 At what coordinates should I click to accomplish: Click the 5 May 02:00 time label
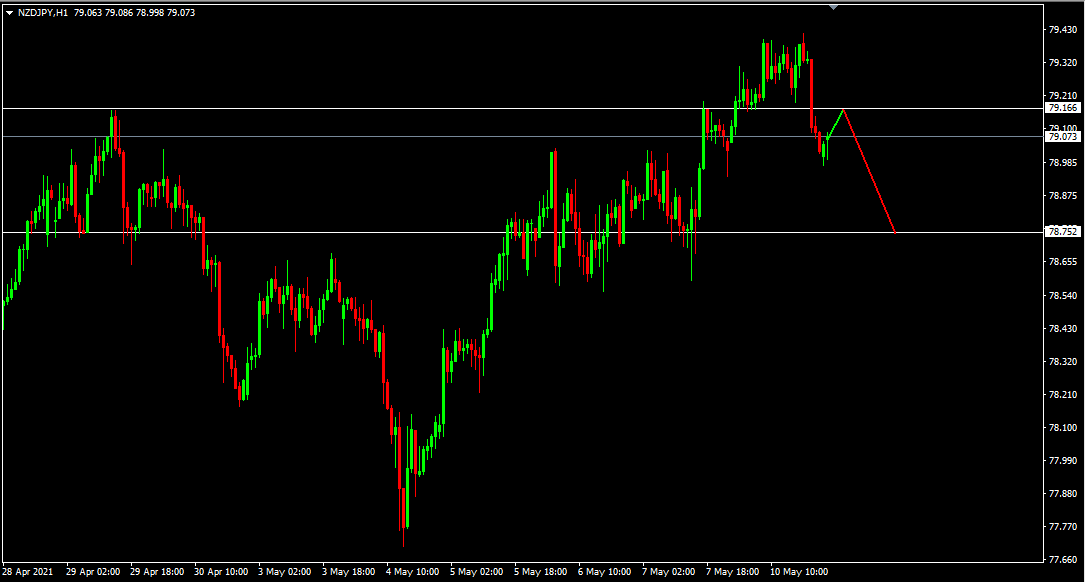(x=477, y=572)
